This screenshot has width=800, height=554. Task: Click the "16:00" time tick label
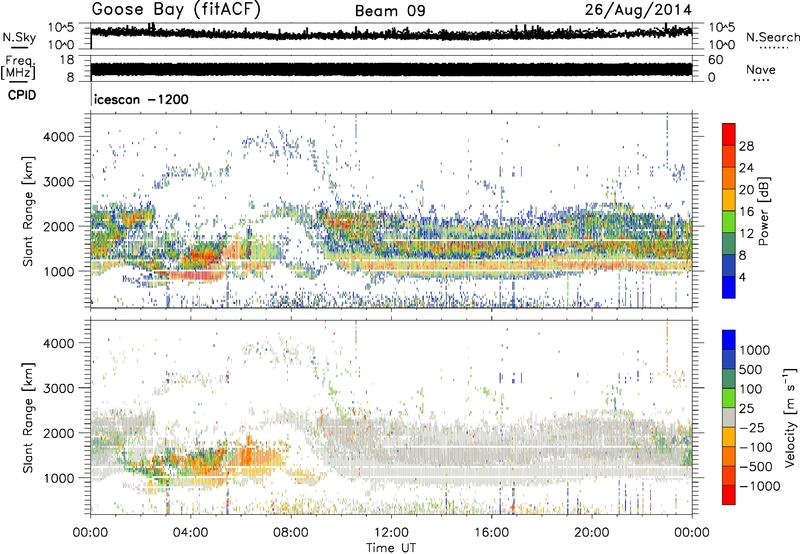pyautogui.click(x=491, y=533)
